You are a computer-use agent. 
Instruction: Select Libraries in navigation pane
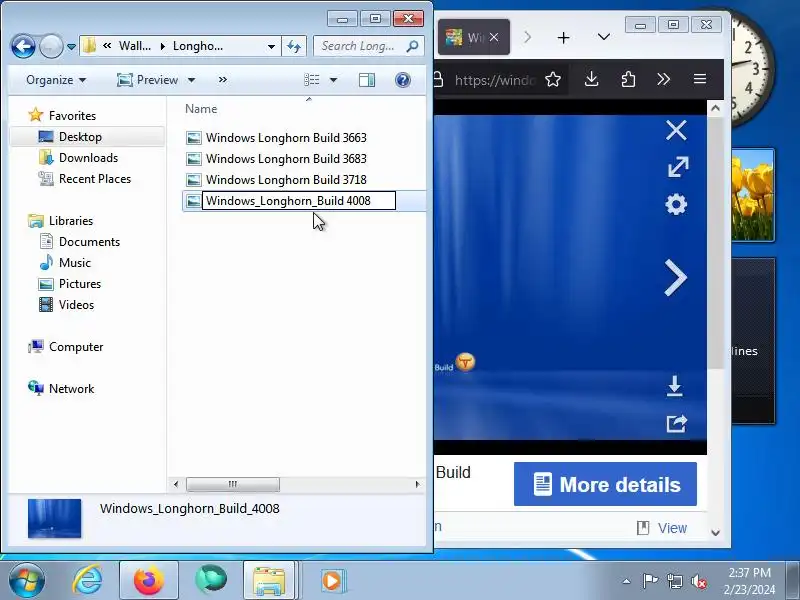pos(71,220)
